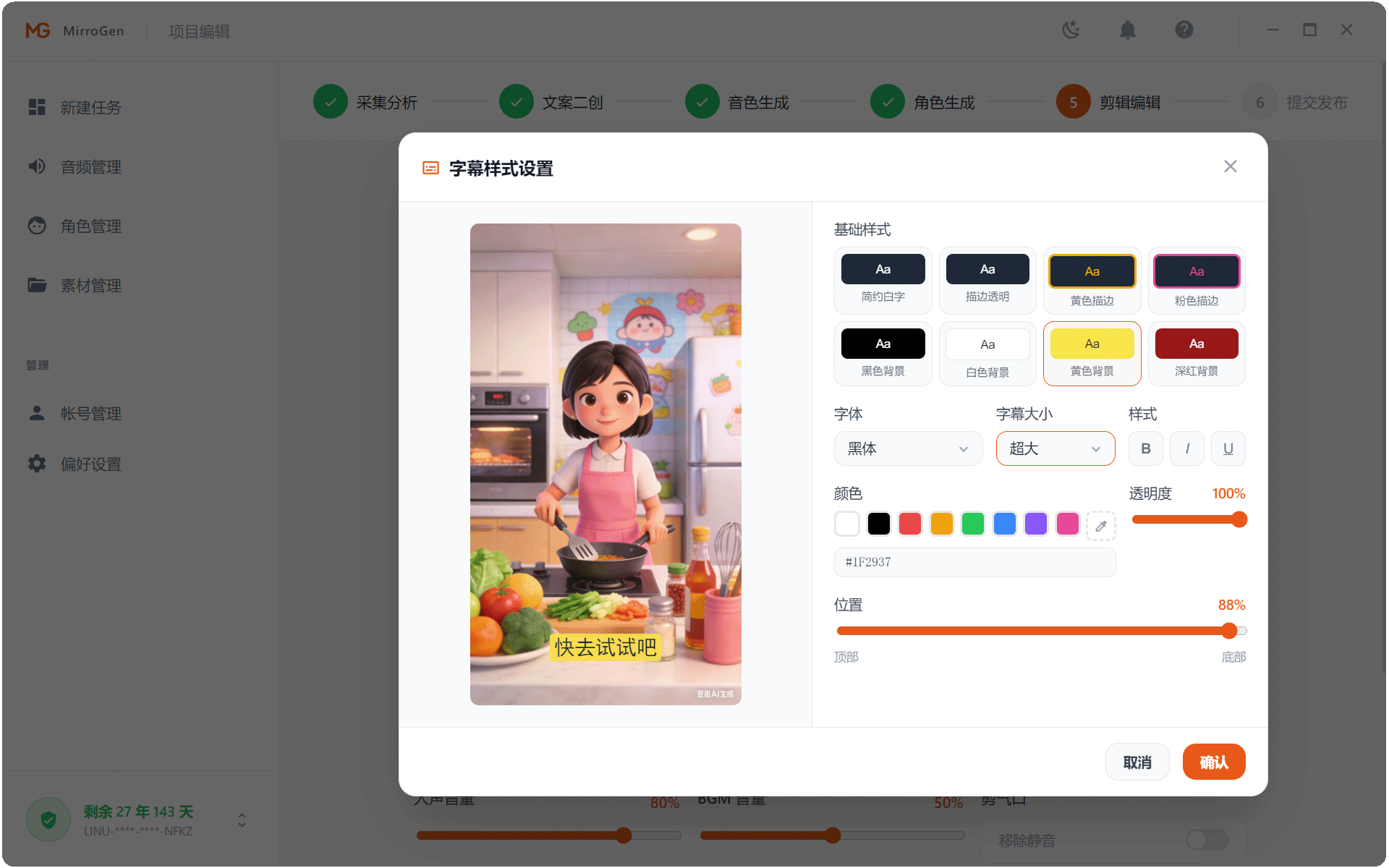Enable italic subtitle styling
The height and width of the screenshot is (868, 1389).
1186,448
